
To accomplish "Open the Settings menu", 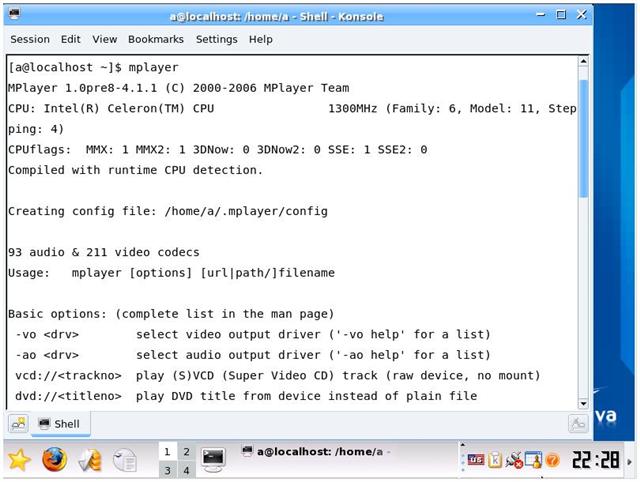I will [x=216, y=39].
